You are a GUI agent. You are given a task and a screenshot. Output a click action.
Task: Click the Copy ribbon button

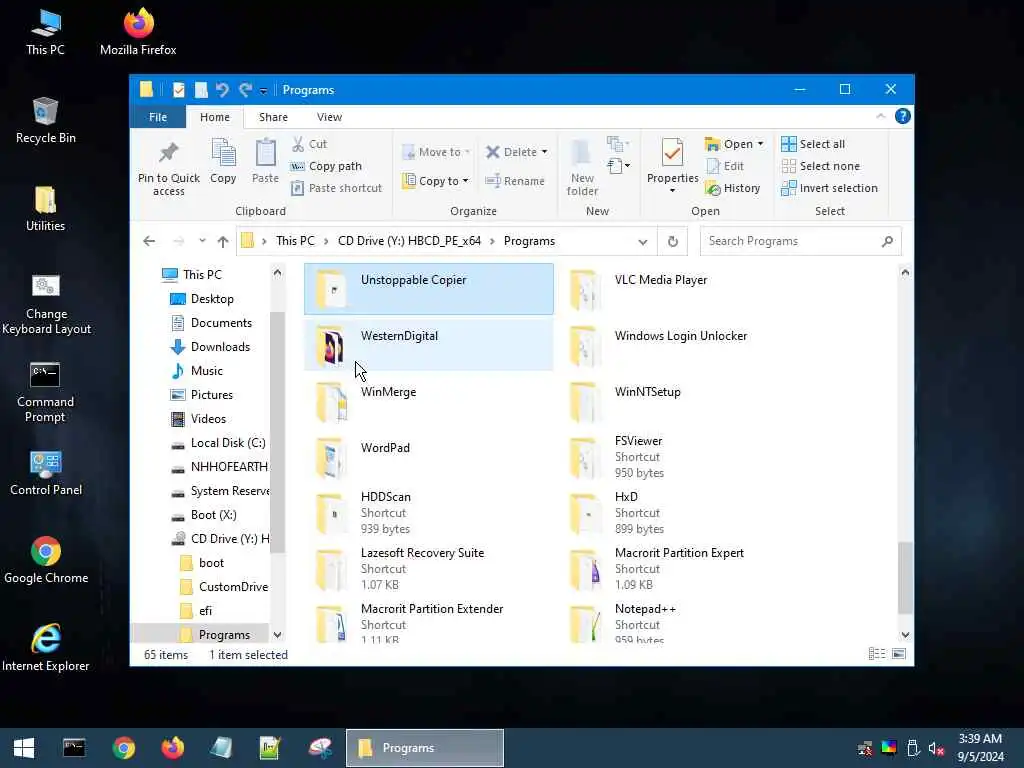(223, 162)
